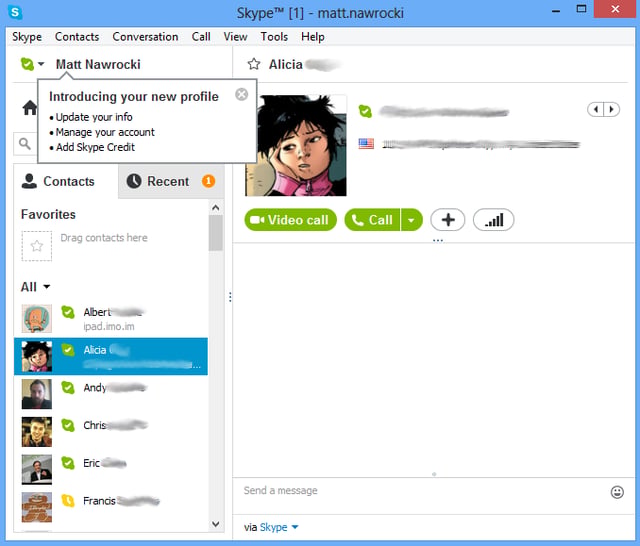Open the emoticon smiley picker
The width and height of the screenshot is (640, 546).
click(x=617, y=492)
